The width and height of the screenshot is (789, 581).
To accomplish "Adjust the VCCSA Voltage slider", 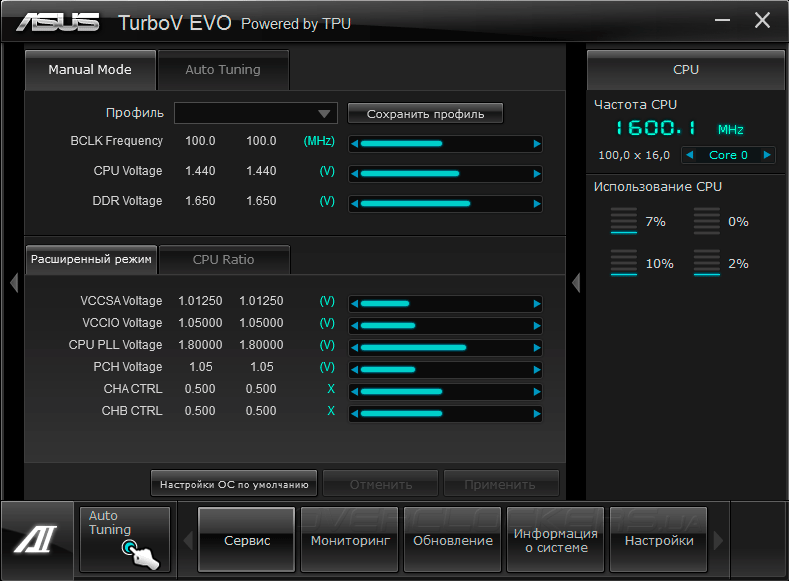I will coord(446,304).
